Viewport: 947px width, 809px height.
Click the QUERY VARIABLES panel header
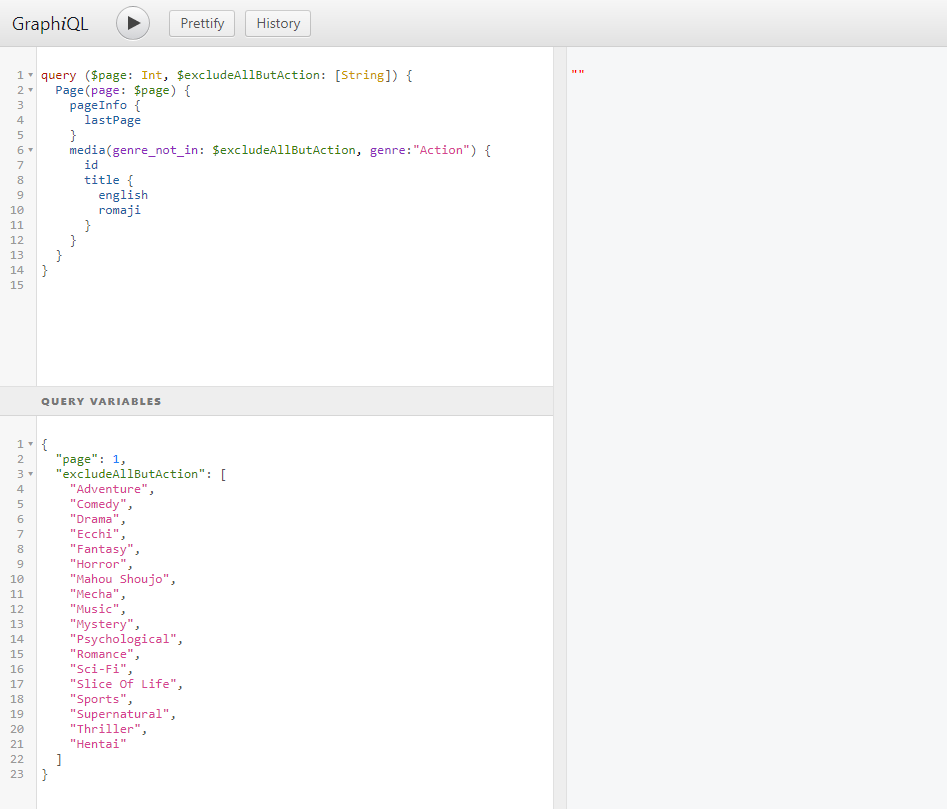[x=277, y=401]
